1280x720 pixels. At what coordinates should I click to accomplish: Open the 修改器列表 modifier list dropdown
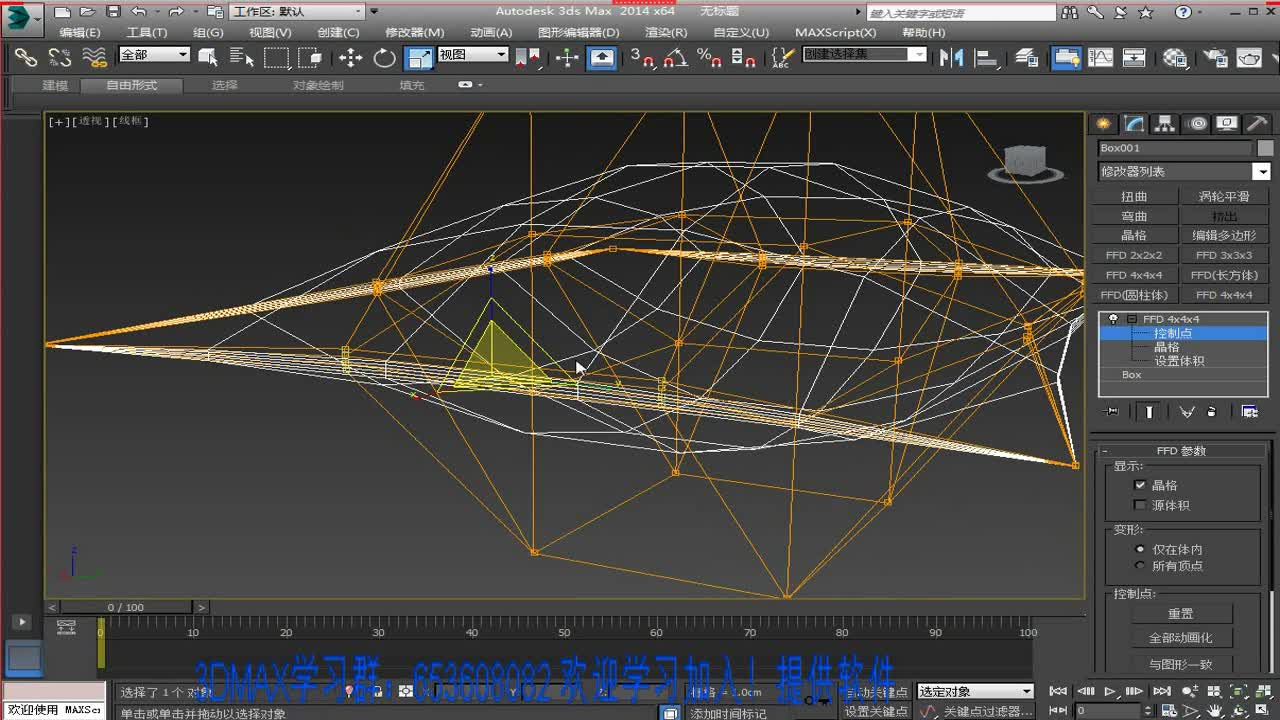coord(1262,172)
